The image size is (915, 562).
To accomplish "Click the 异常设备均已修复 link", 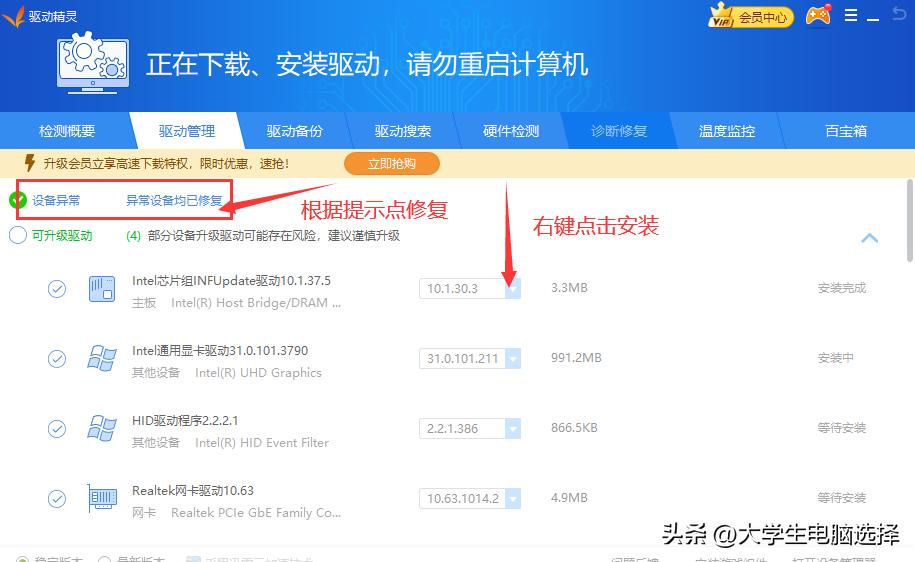I will (174, 200).
